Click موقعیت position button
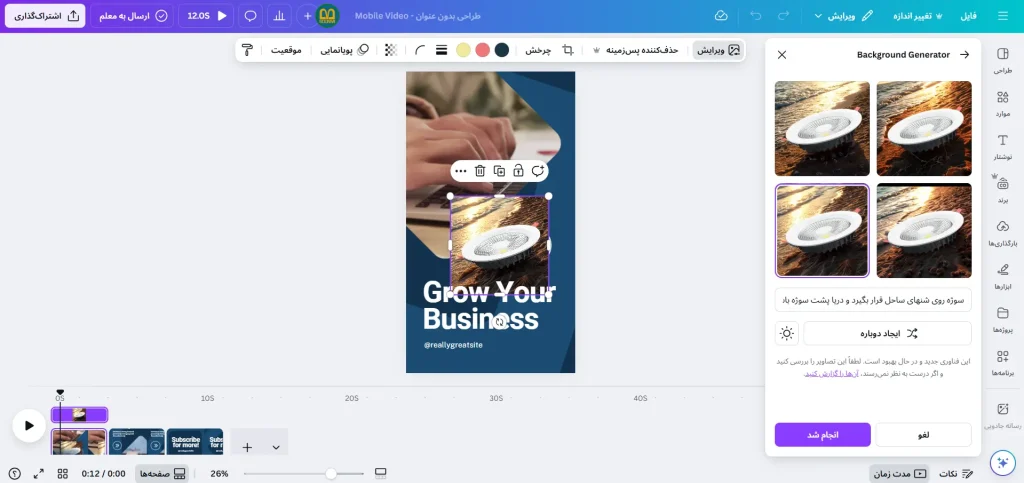Screen dimensions: 1024x483 point(286,50)
